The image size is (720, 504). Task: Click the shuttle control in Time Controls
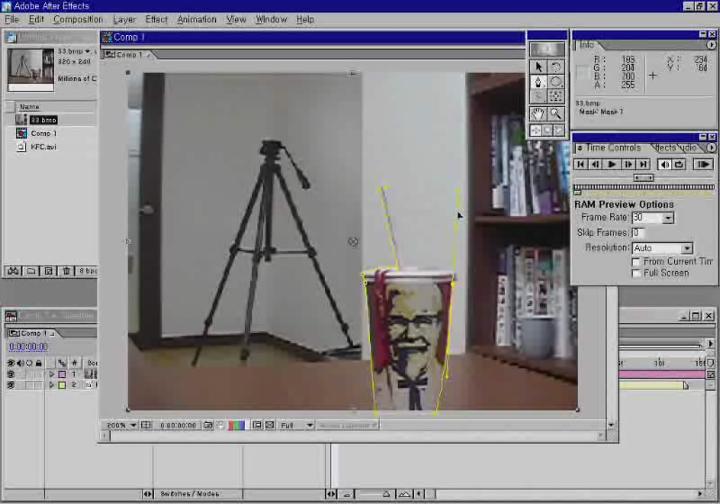(x=643, y=178)
